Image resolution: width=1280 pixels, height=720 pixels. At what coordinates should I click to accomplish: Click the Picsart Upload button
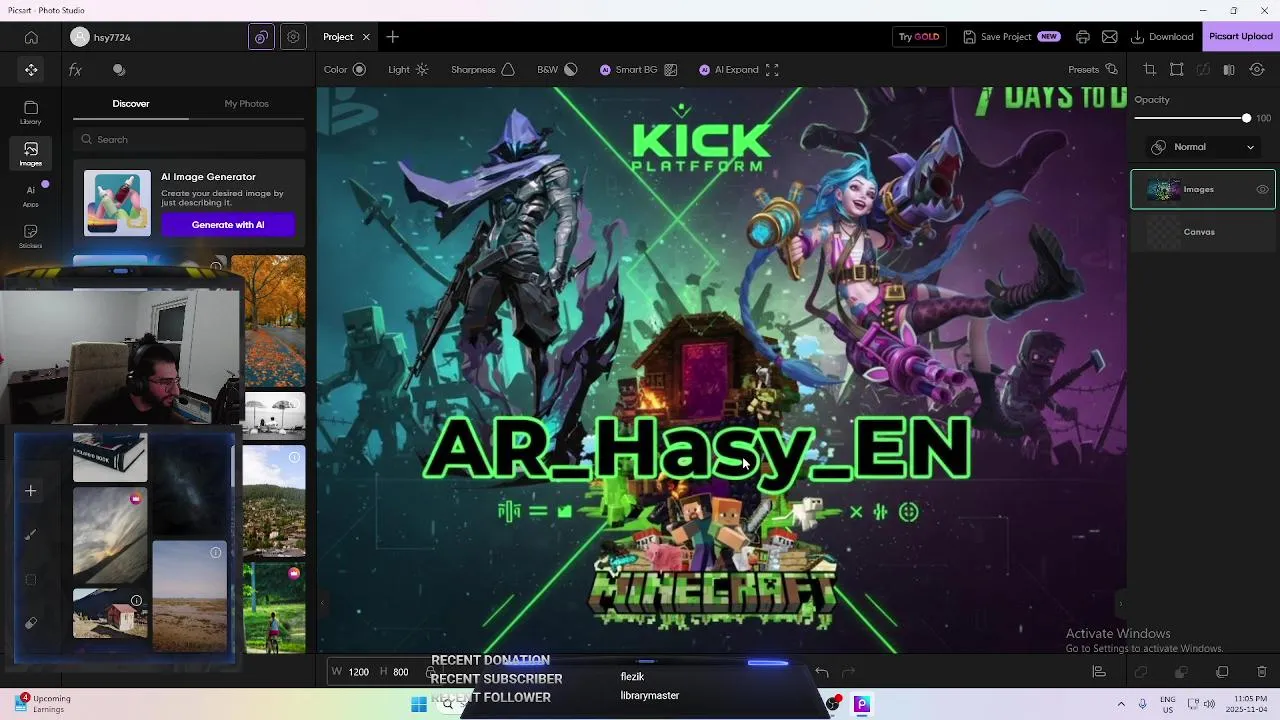click(1241, 37)
